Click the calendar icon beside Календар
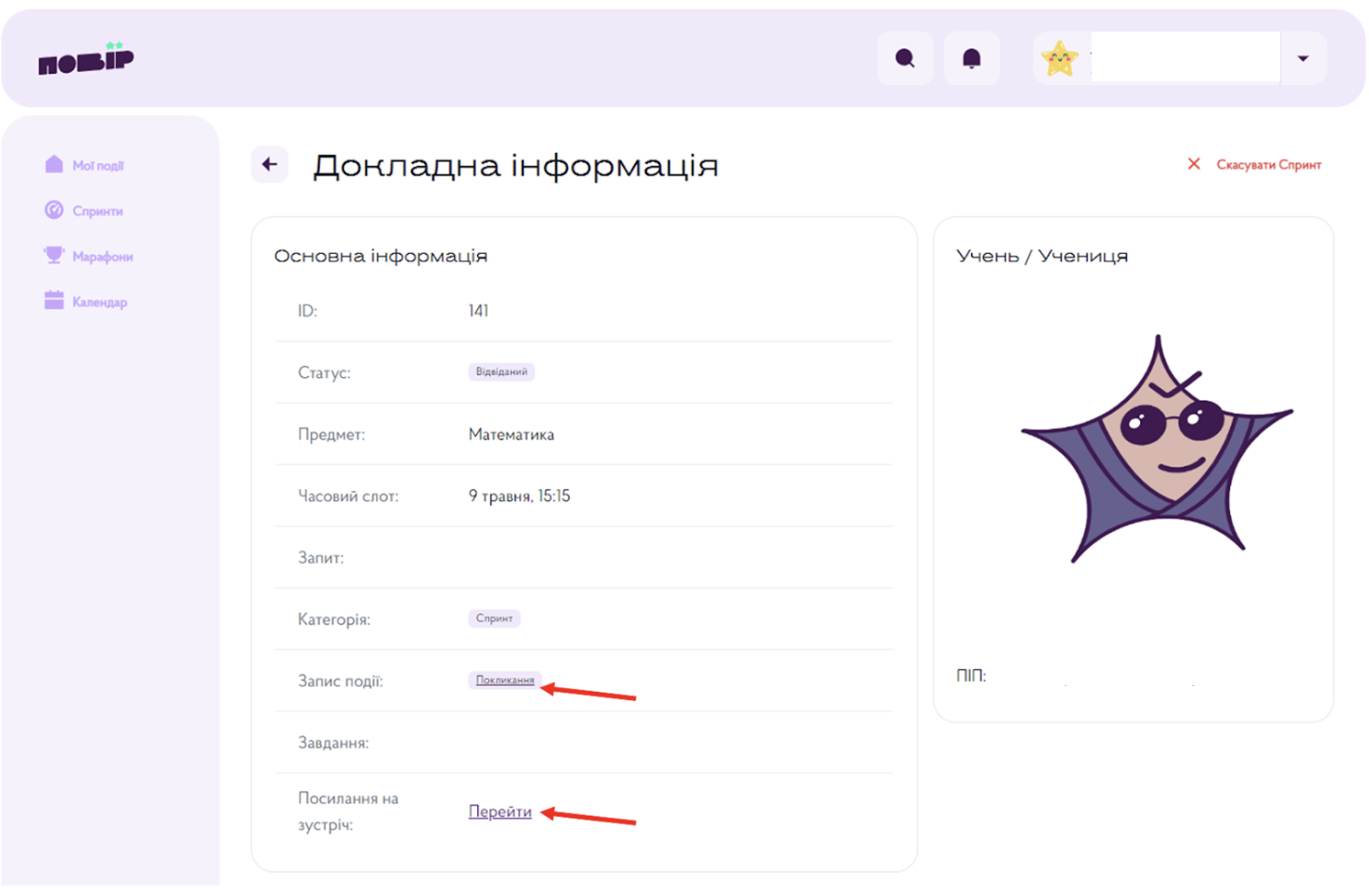Image resolution: width=1369 pixels, height=896 pixels. pyautogui.click(x=54, y=301)
